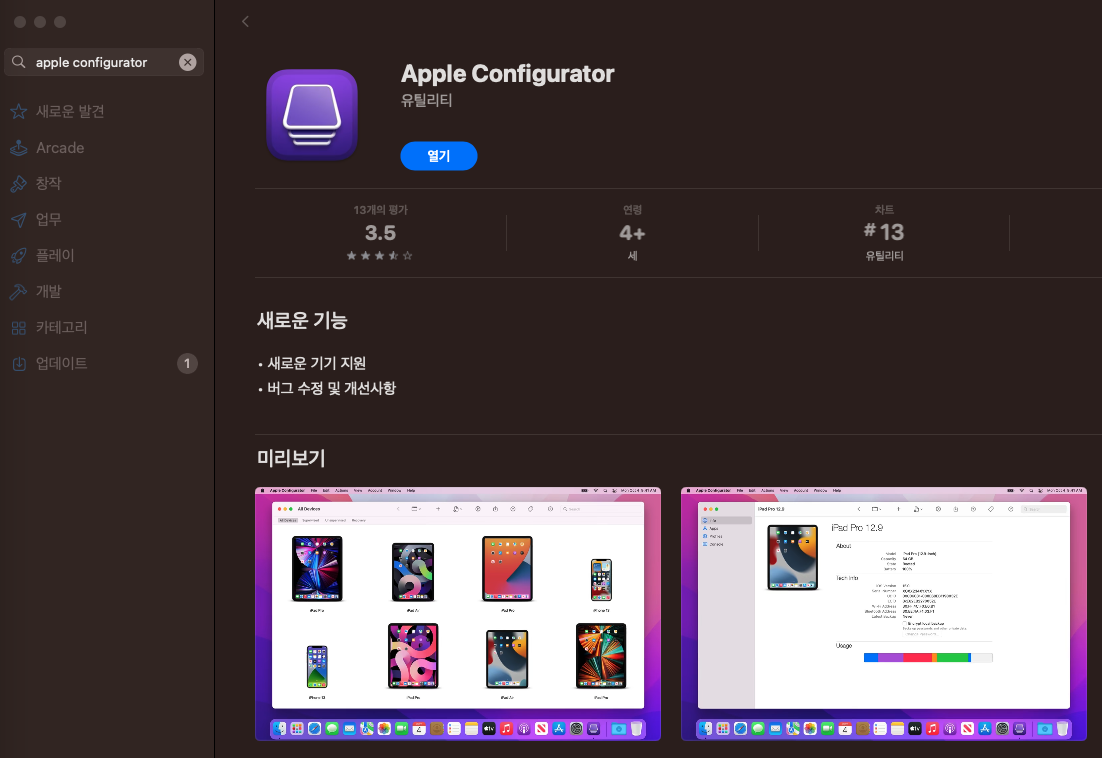Select the Arcade joystick icon
The height and width of the screenshot is (758, 1102).
tap(19, 148)
